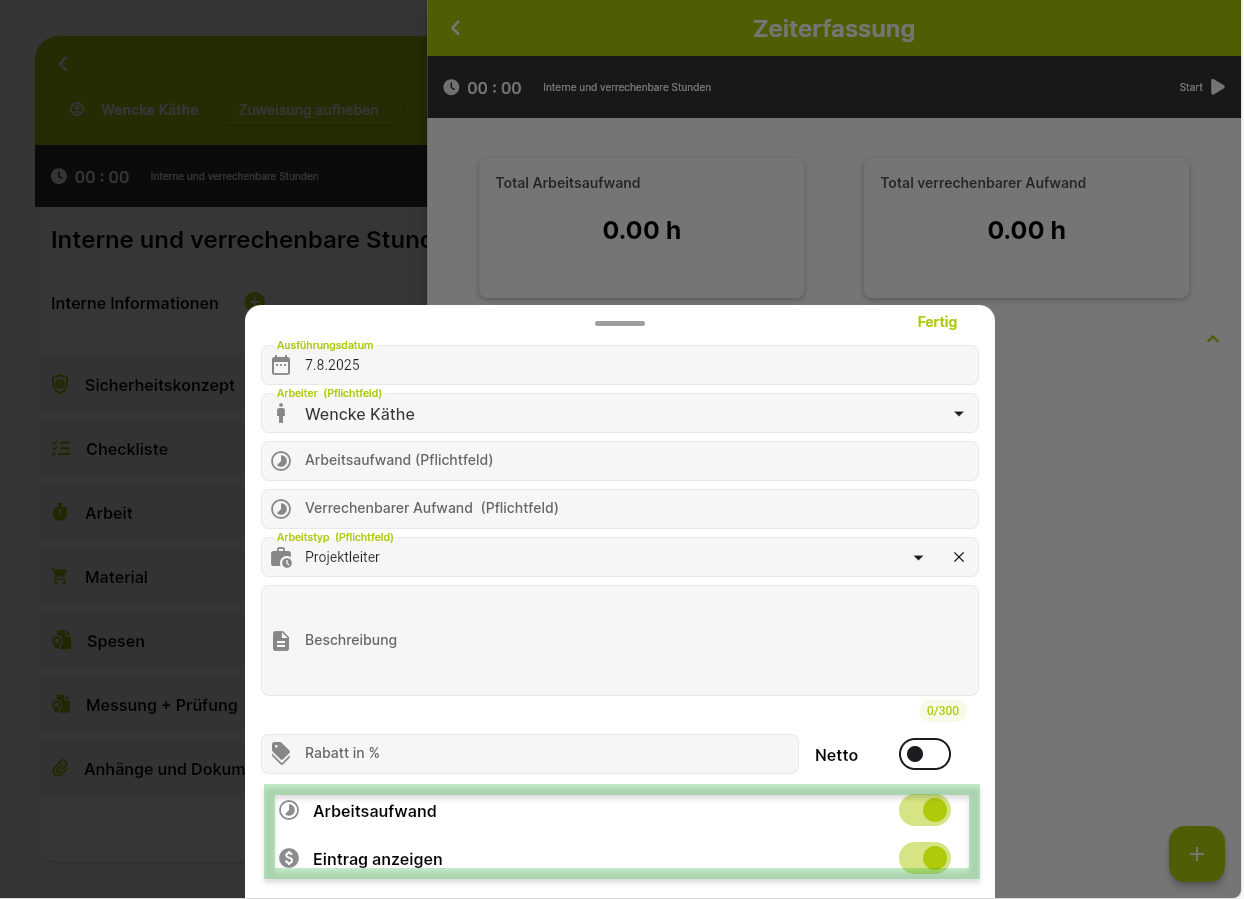
Task: Start the timer with the play icon
Action: tap(1217, 87)
